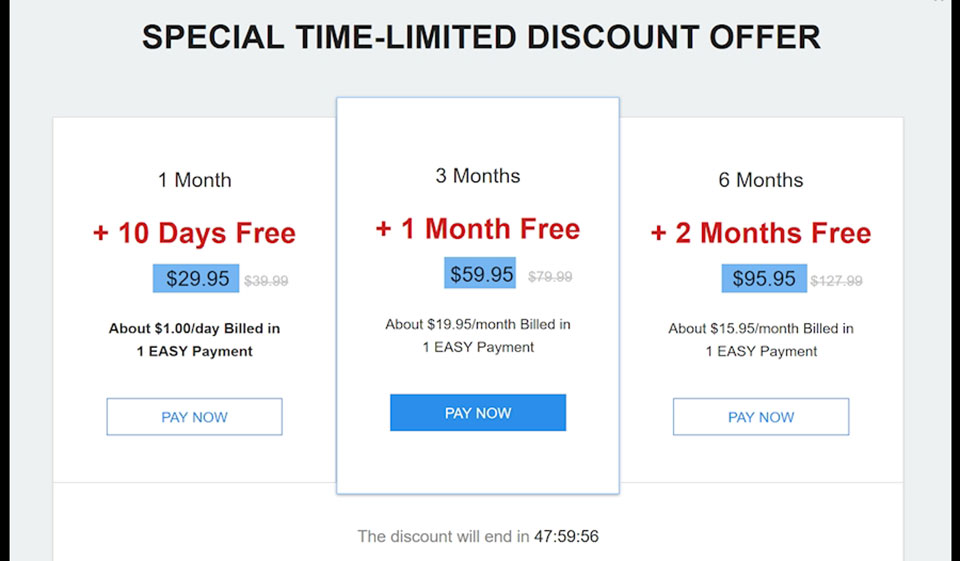
Task: Click PAY NOW for the 1 Month plan
Action: (x=194, y=417)
